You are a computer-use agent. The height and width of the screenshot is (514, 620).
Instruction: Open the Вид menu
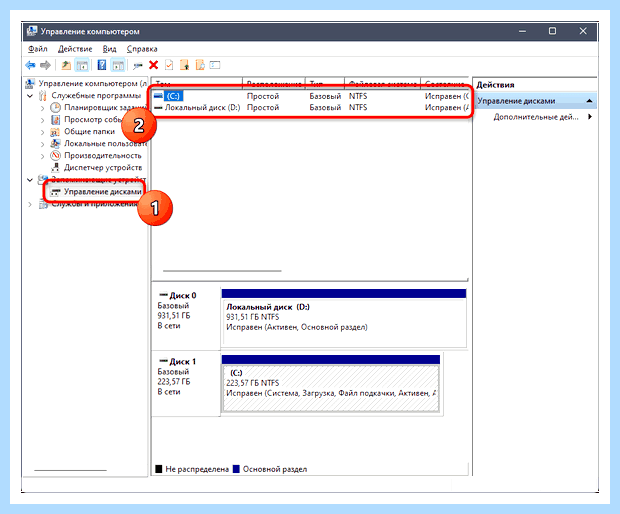(x=109, y=49)
